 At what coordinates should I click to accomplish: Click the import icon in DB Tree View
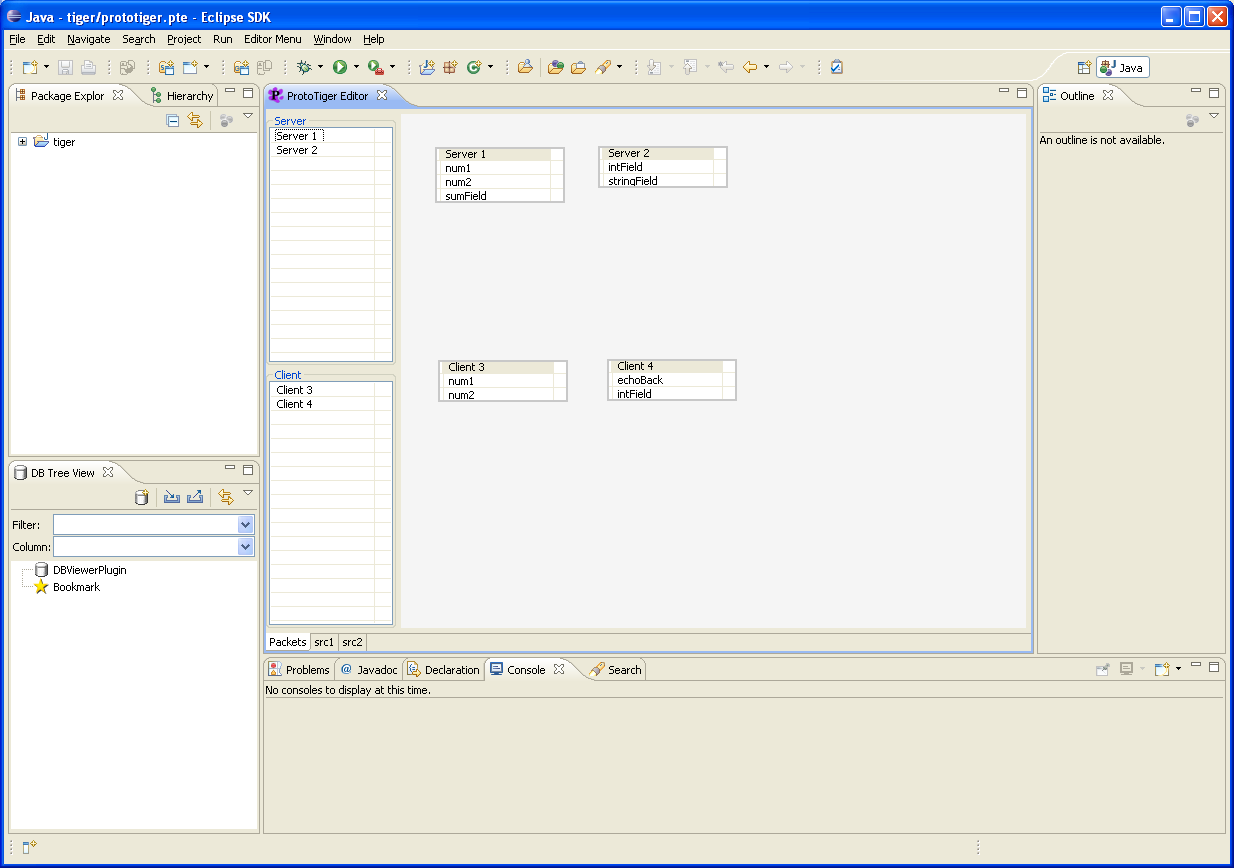(x=171, y=497)
